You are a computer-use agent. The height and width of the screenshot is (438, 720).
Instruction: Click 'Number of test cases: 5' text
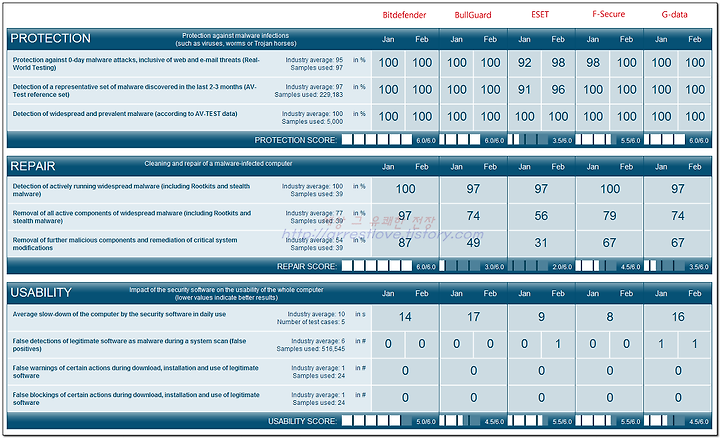pos(311,322)
